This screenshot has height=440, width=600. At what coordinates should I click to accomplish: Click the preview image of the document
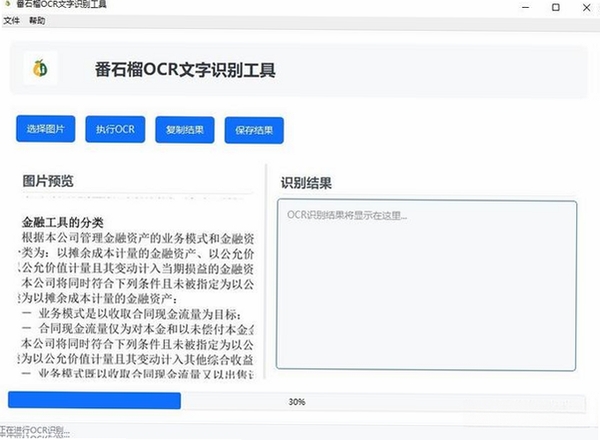[137, 288]
